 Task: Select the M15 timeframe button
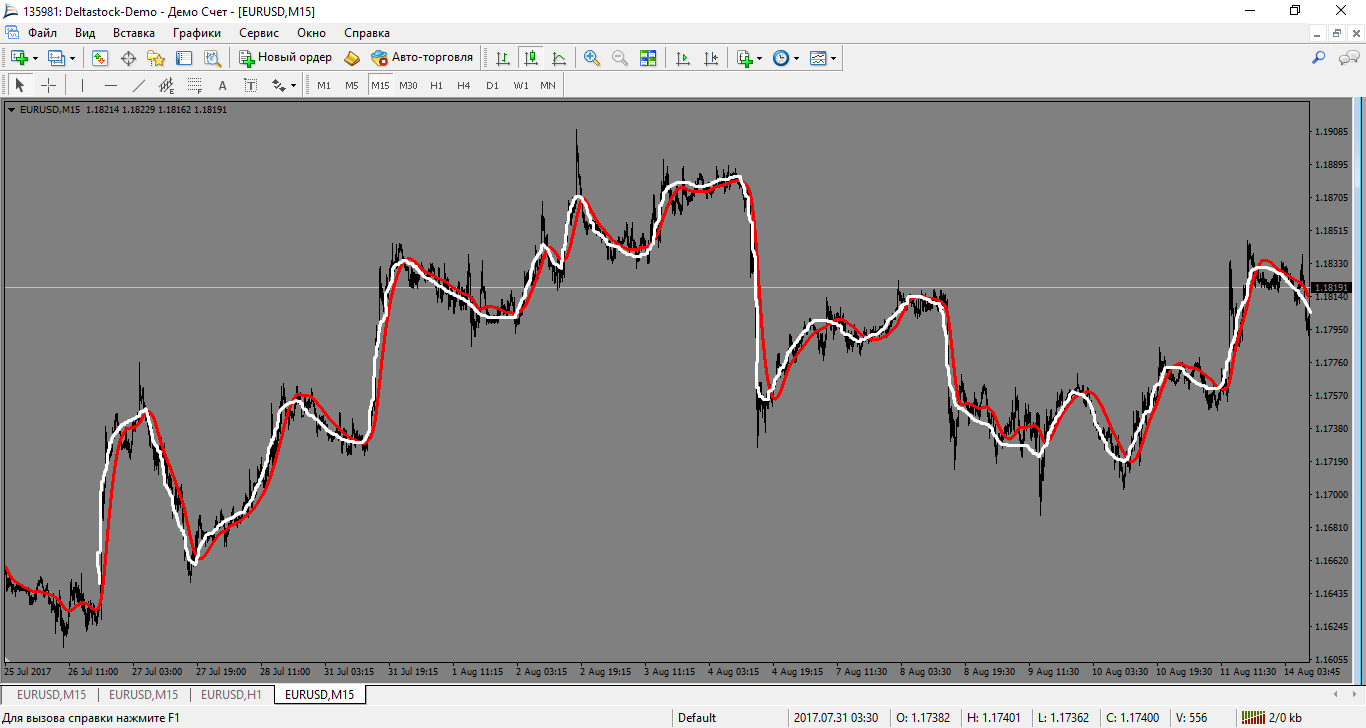[380, 85]
